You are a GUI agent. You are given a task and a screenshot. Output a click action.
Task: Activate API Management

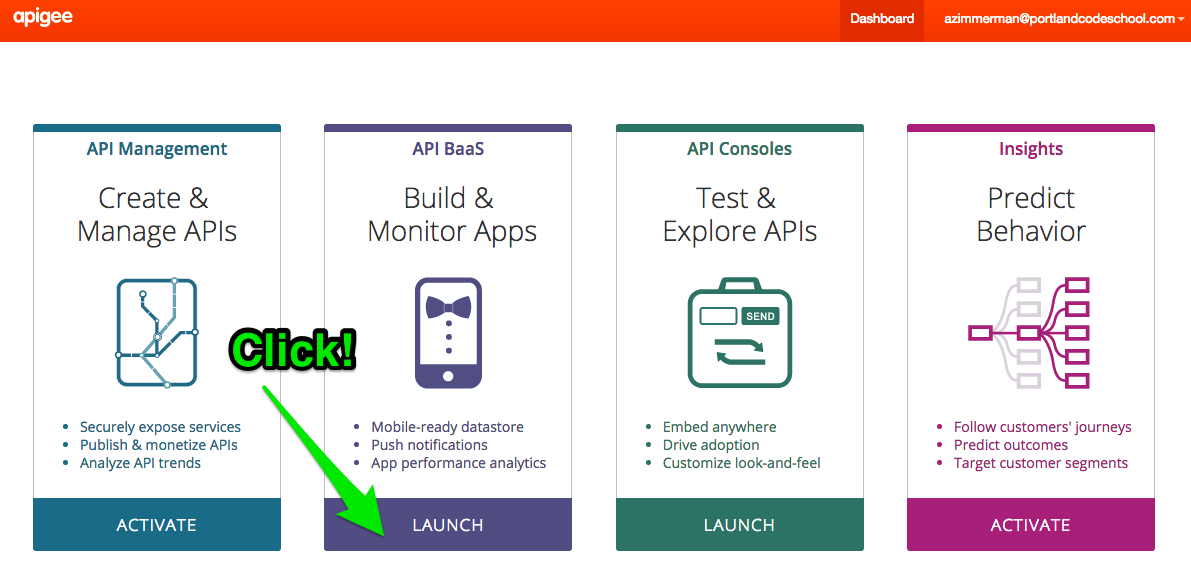156,525
